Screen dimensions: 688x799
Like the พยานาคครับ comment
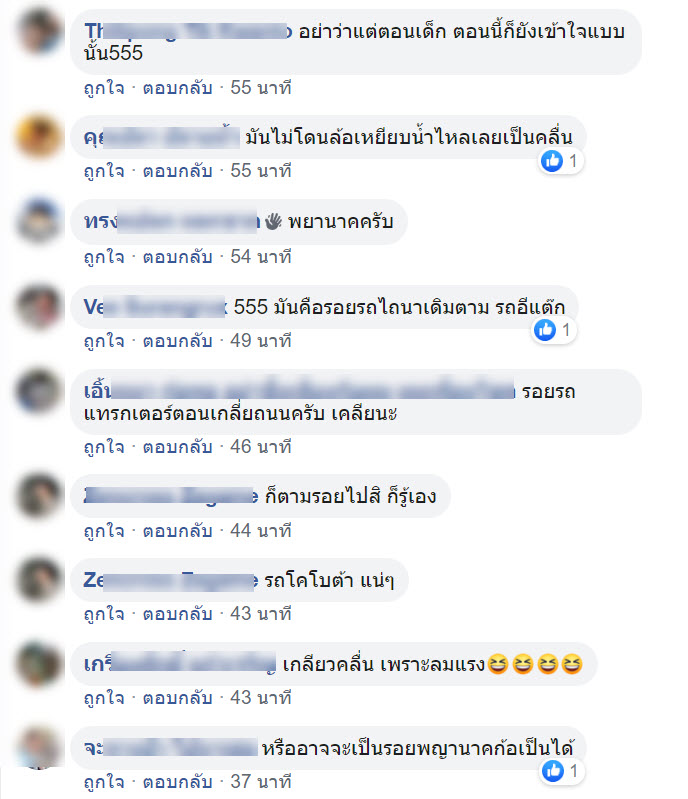(x=104, y=257)
